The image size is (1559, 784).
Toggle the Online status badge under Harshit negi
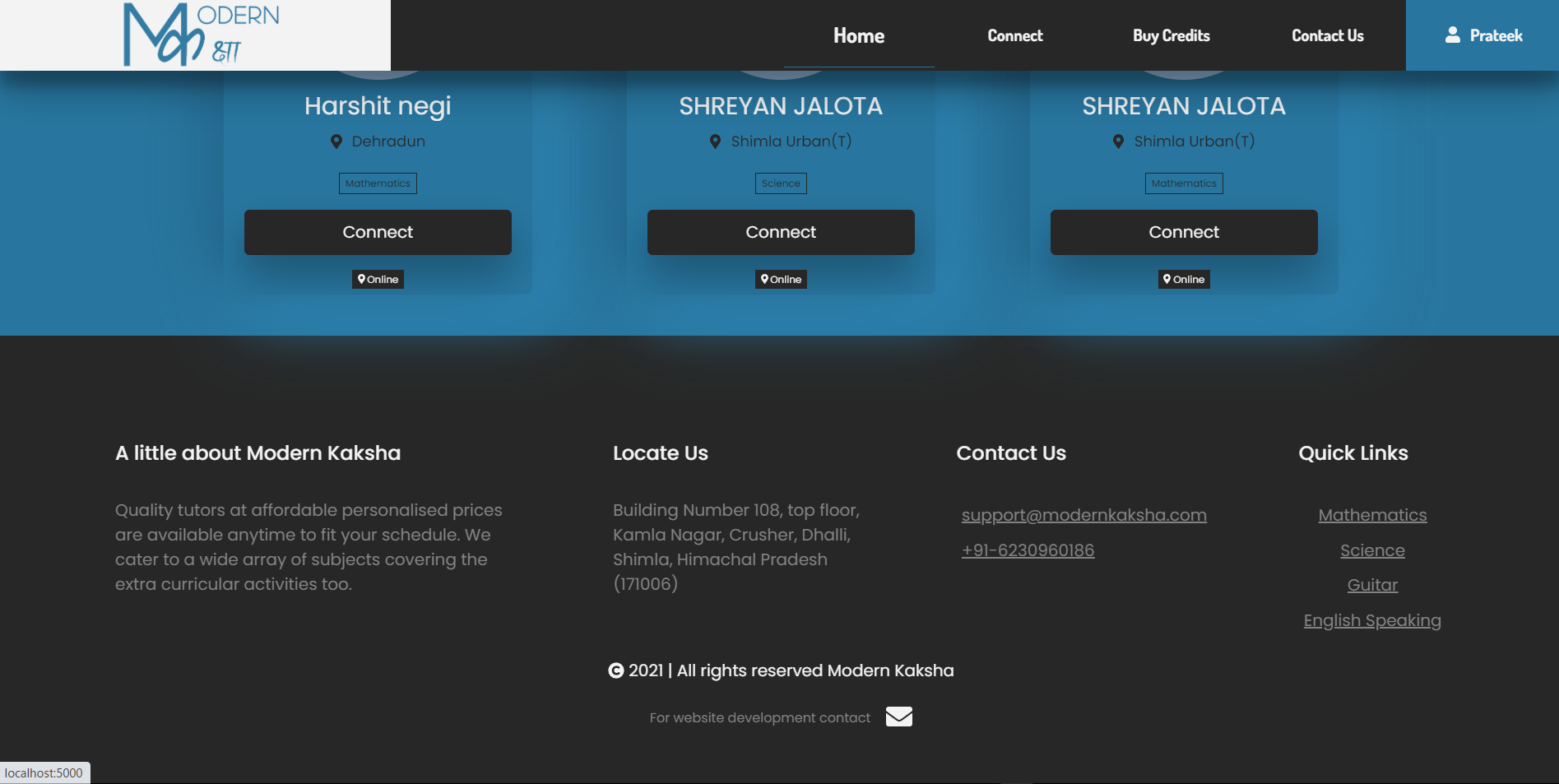378,279
